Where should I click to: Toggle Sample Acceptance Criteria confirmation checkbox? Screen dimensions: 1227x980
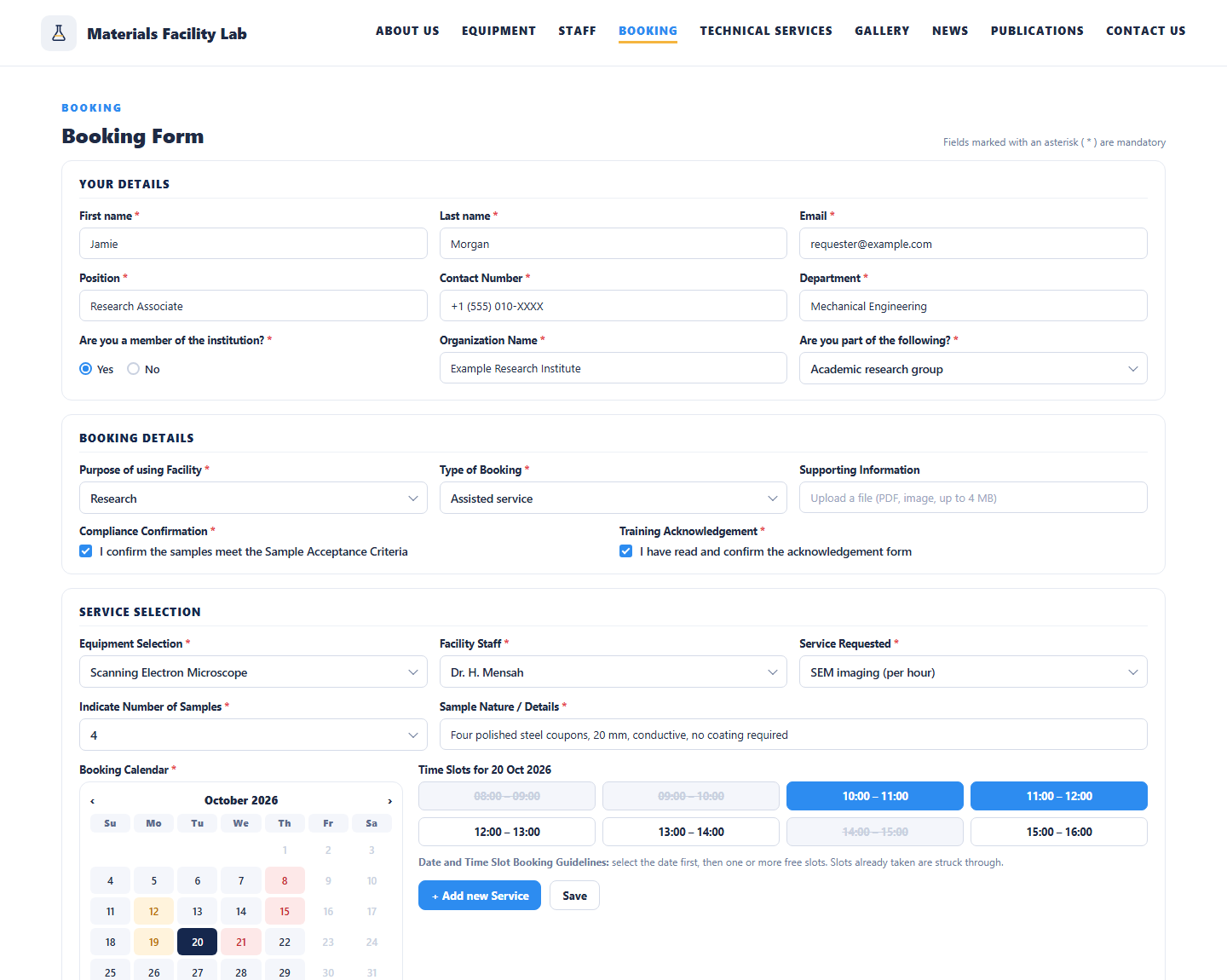(x=85, y=551)
